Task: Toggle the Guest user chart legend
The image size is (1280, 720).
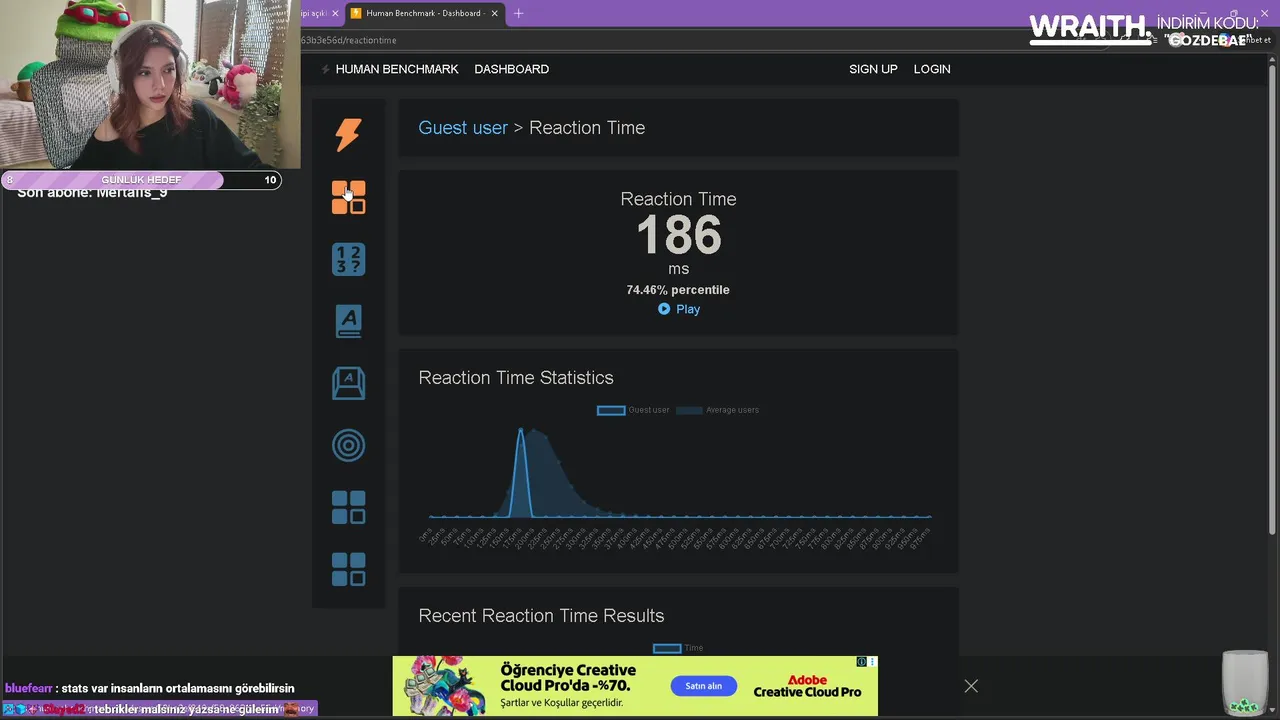Action: click(x=633, y=410)
